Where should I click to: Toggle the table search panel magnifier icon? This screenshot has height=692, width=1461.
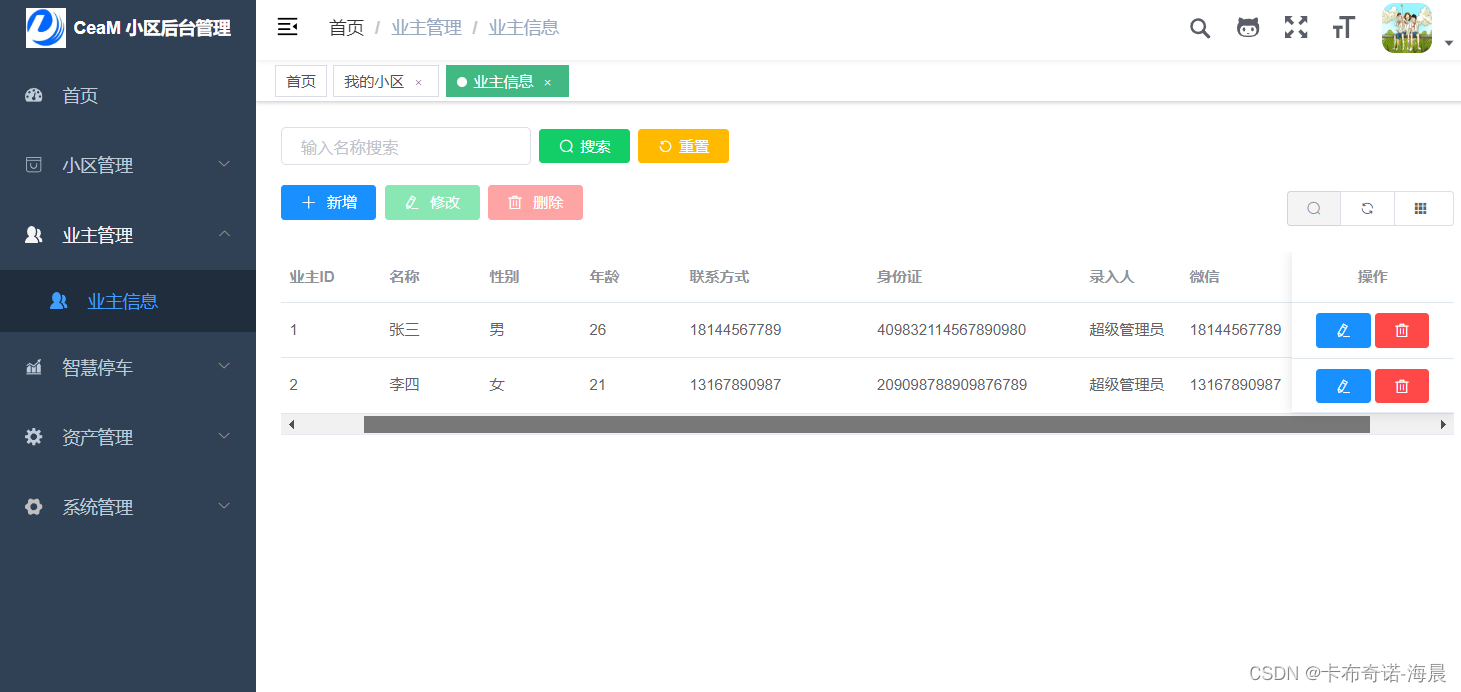click(x=1313, y=208)
